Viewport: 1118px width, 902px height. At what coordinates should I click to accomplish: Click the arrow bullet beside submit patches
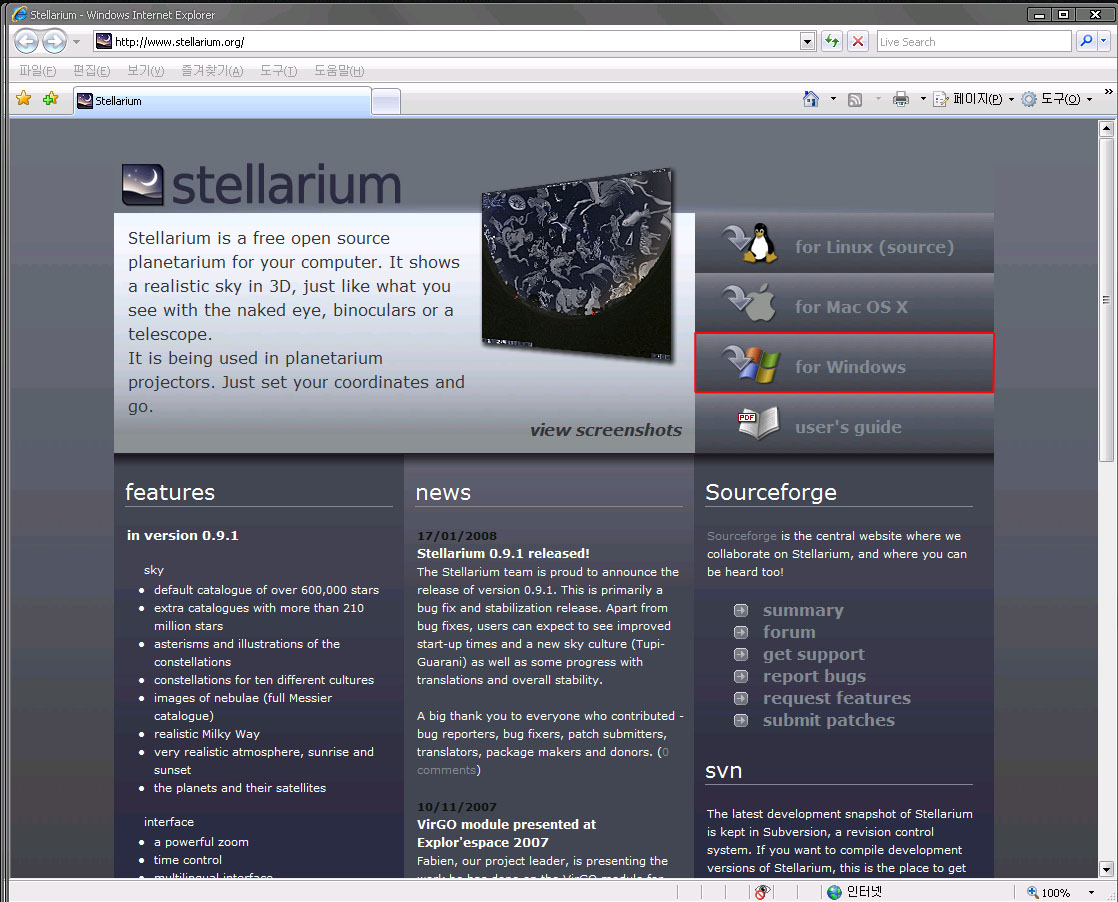tap(742, 721)
